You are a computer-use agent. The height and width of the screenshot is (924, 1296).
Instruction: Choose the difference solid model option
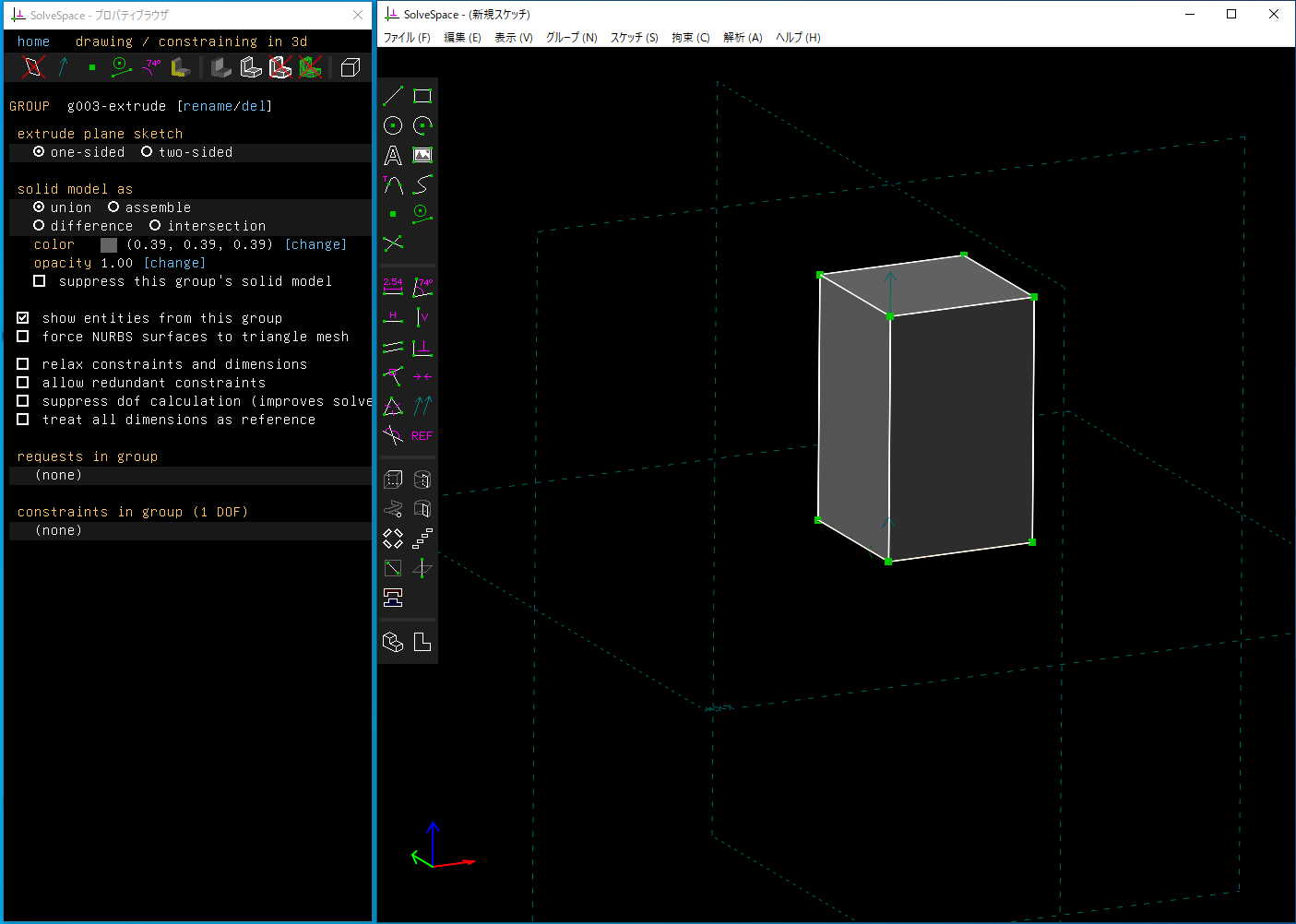(39, 226)
